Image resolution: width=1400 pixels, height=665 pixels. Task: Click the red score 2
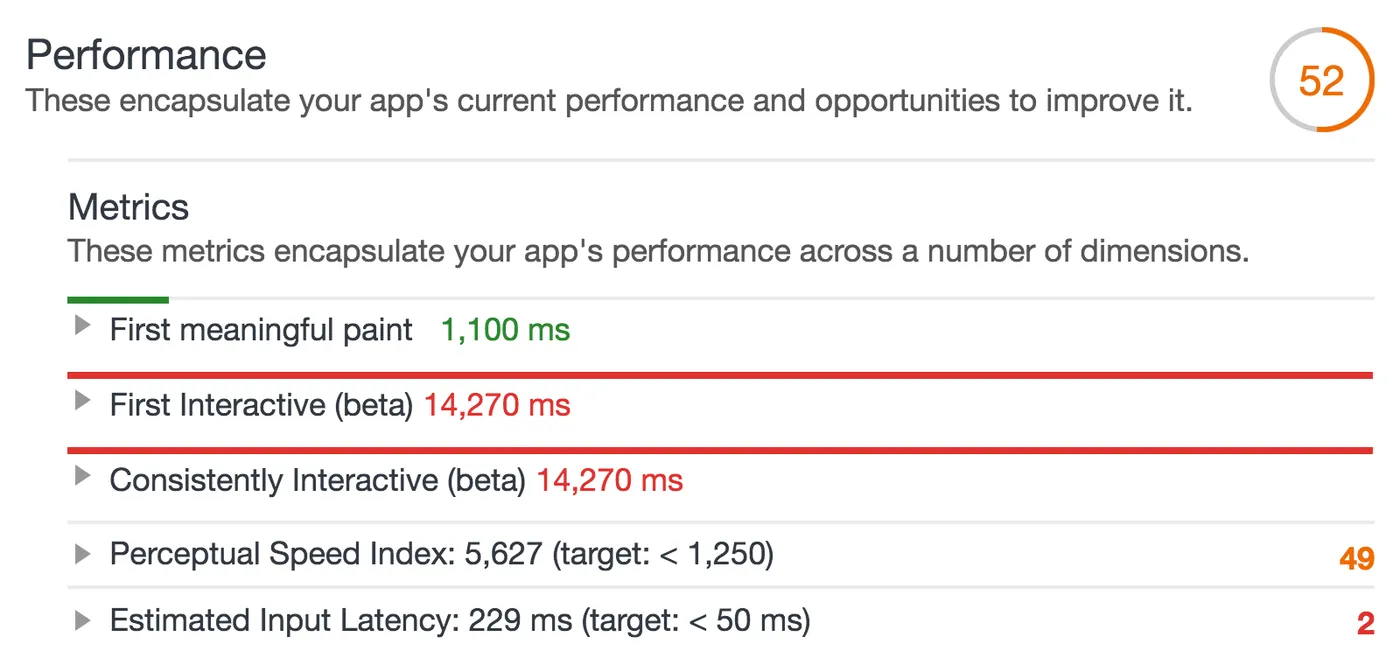coord(1365,625)
